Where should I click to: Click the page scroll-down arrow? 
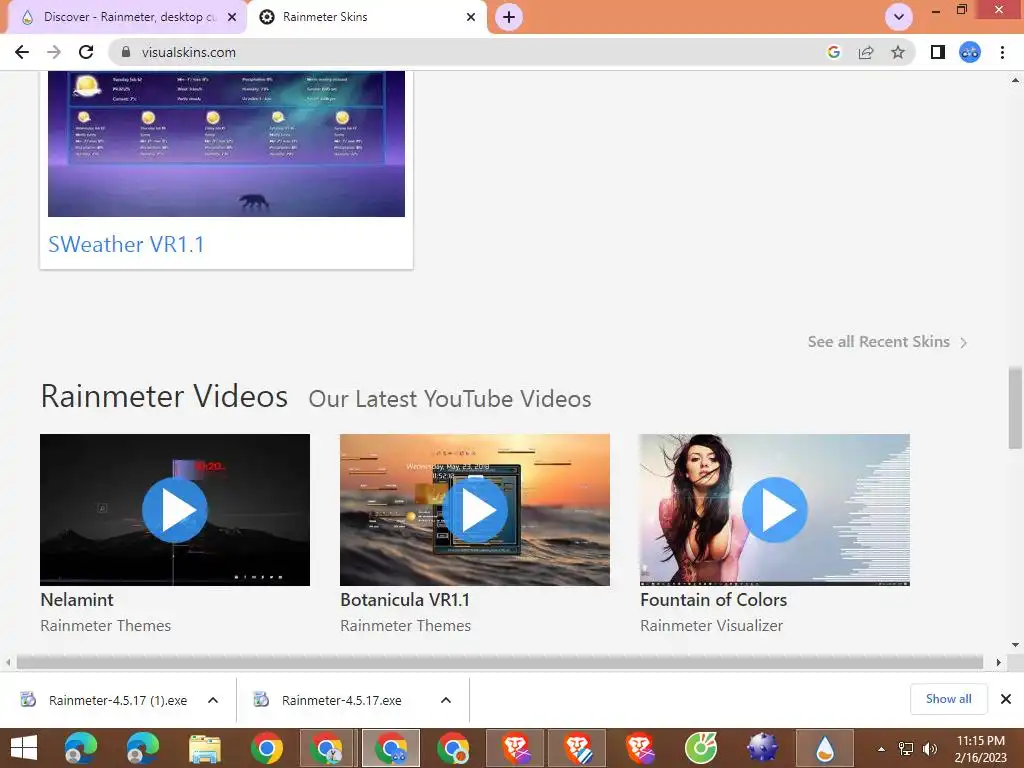[x=1015, y=645]
